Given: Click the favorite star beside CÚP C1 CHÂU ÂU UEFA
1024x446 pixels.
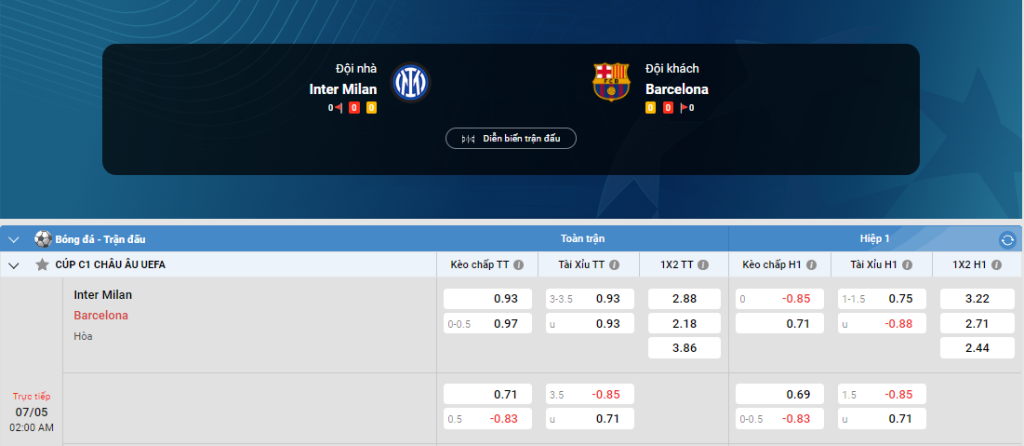Looking at the screenshot, I should coord(42,264).
